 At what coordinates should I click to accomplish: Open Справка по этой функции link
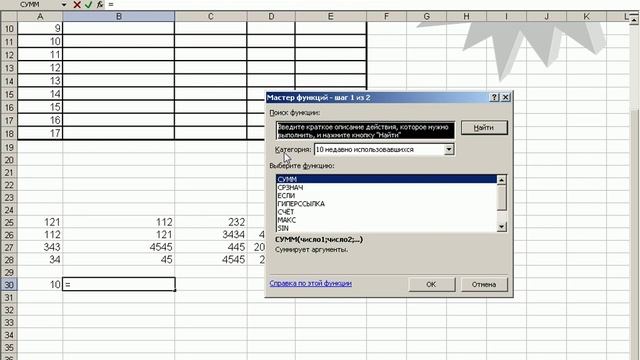pos(311,283)
